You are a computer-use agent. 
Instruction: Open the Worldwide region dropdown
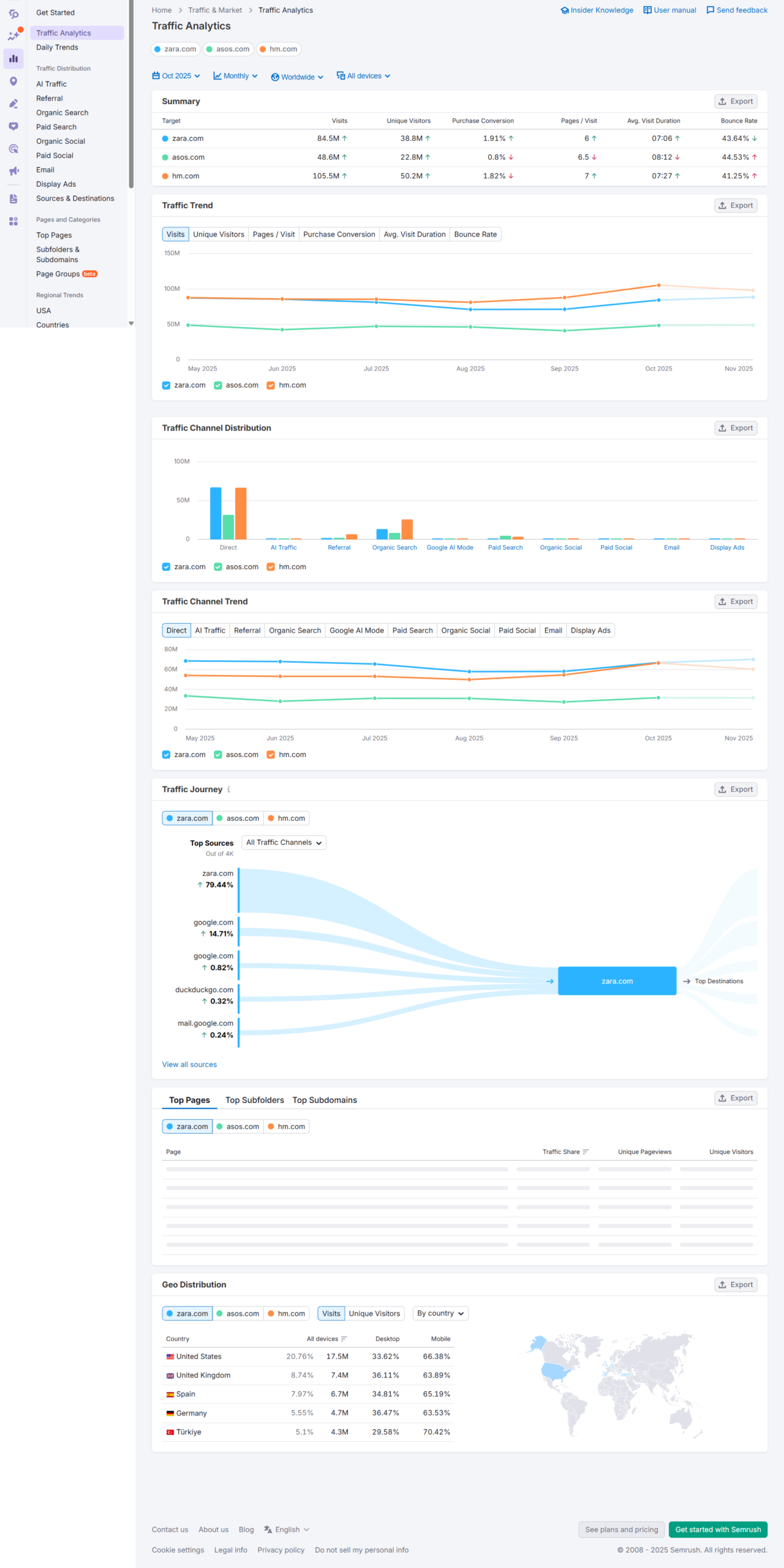coord(298,77)
